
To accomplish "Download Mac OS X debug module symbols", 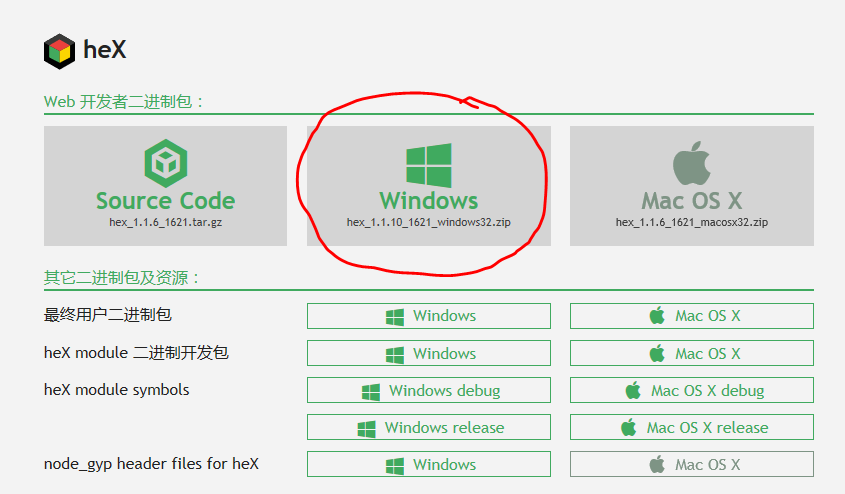I will (692, 390).
